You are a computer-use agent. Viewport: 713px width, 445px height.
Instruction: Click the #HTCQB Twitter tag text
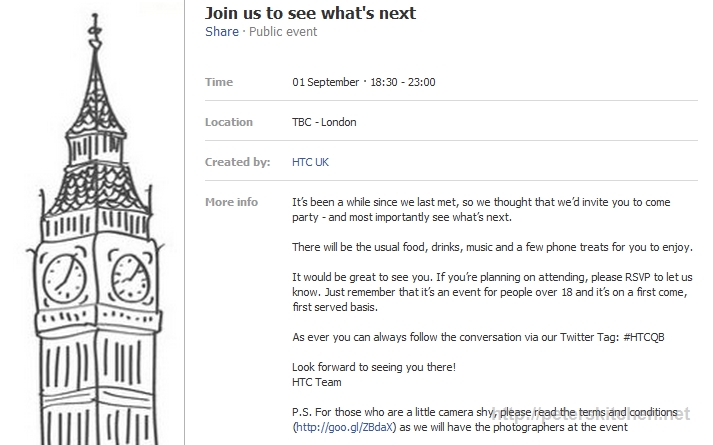coord(641,337)
